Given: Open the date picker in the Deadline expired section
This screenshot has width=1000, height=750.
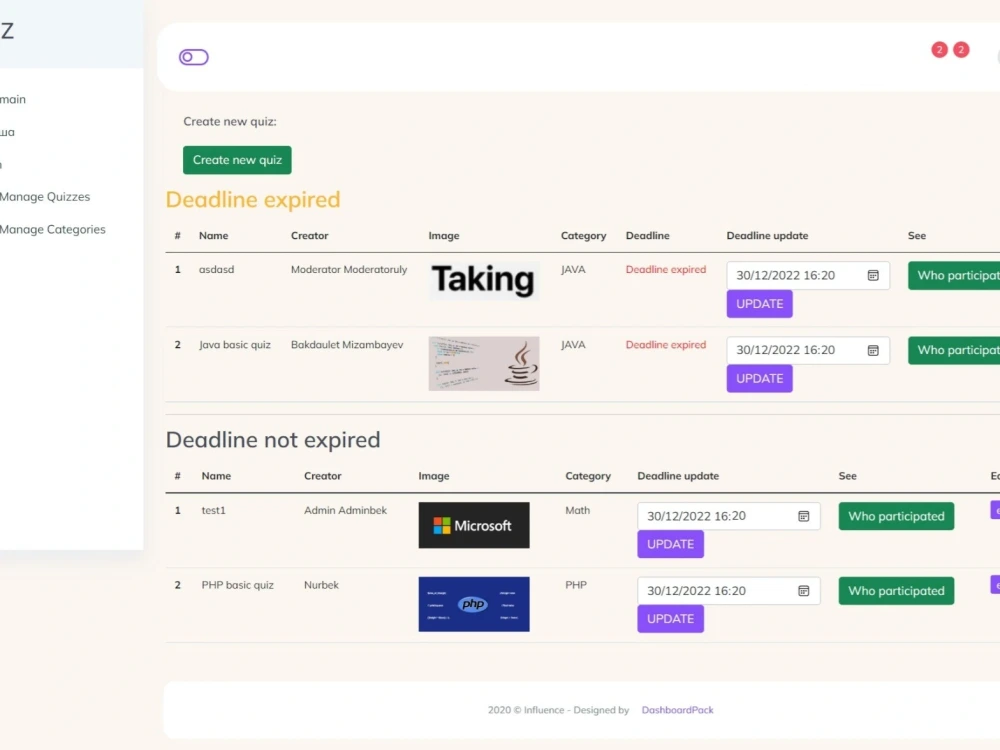Looking at the screenshot, I should coord(875,275).
